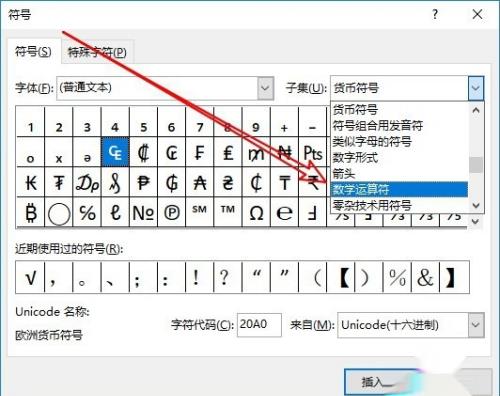Select recent ampersand & symbol

(x=426, y=277)
